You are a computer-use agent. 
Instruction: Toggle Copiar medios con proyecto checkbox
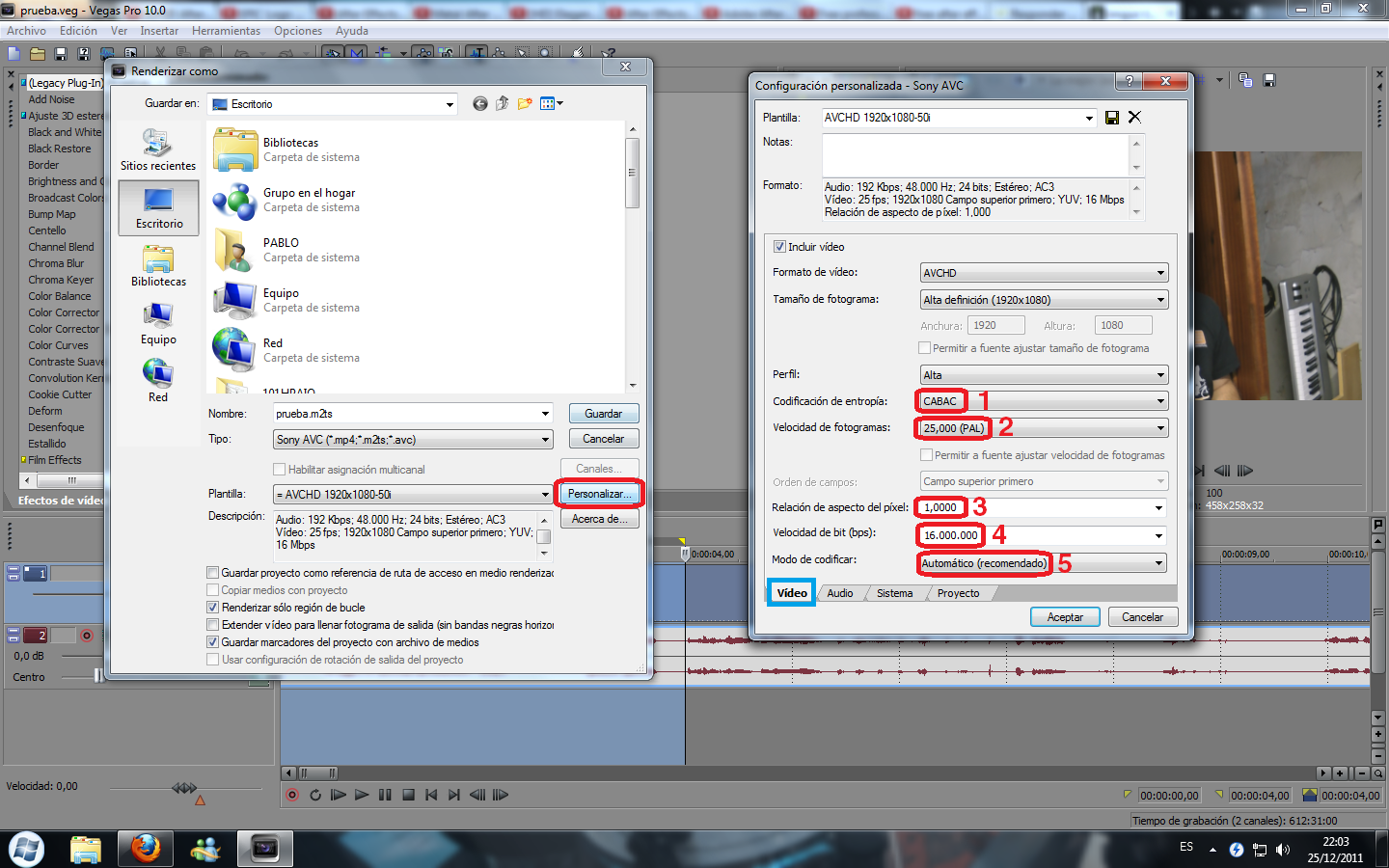point(213,590)
